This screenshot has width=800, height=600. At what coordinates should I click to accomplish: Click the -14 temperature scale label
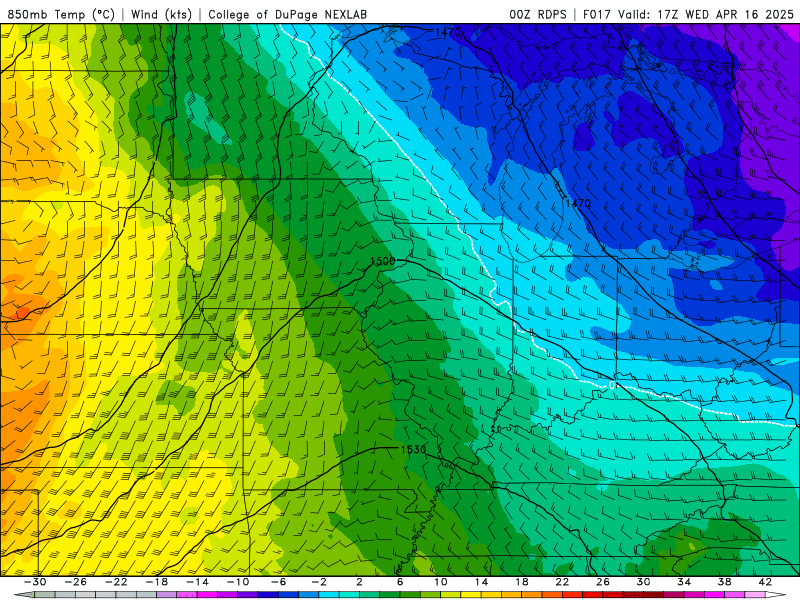[x=197, y=582]
